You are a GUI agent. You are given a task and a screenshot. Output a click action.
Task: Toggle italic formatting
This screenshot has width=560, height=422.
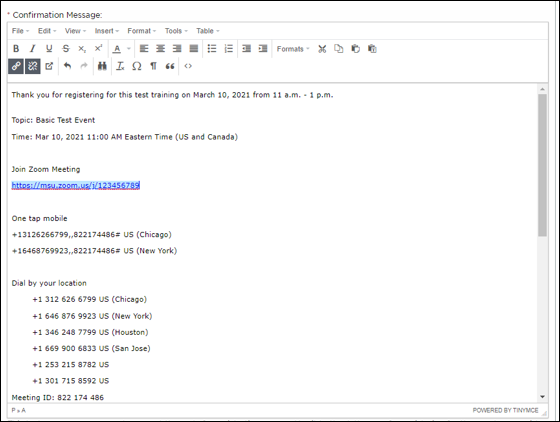point(32,49)
